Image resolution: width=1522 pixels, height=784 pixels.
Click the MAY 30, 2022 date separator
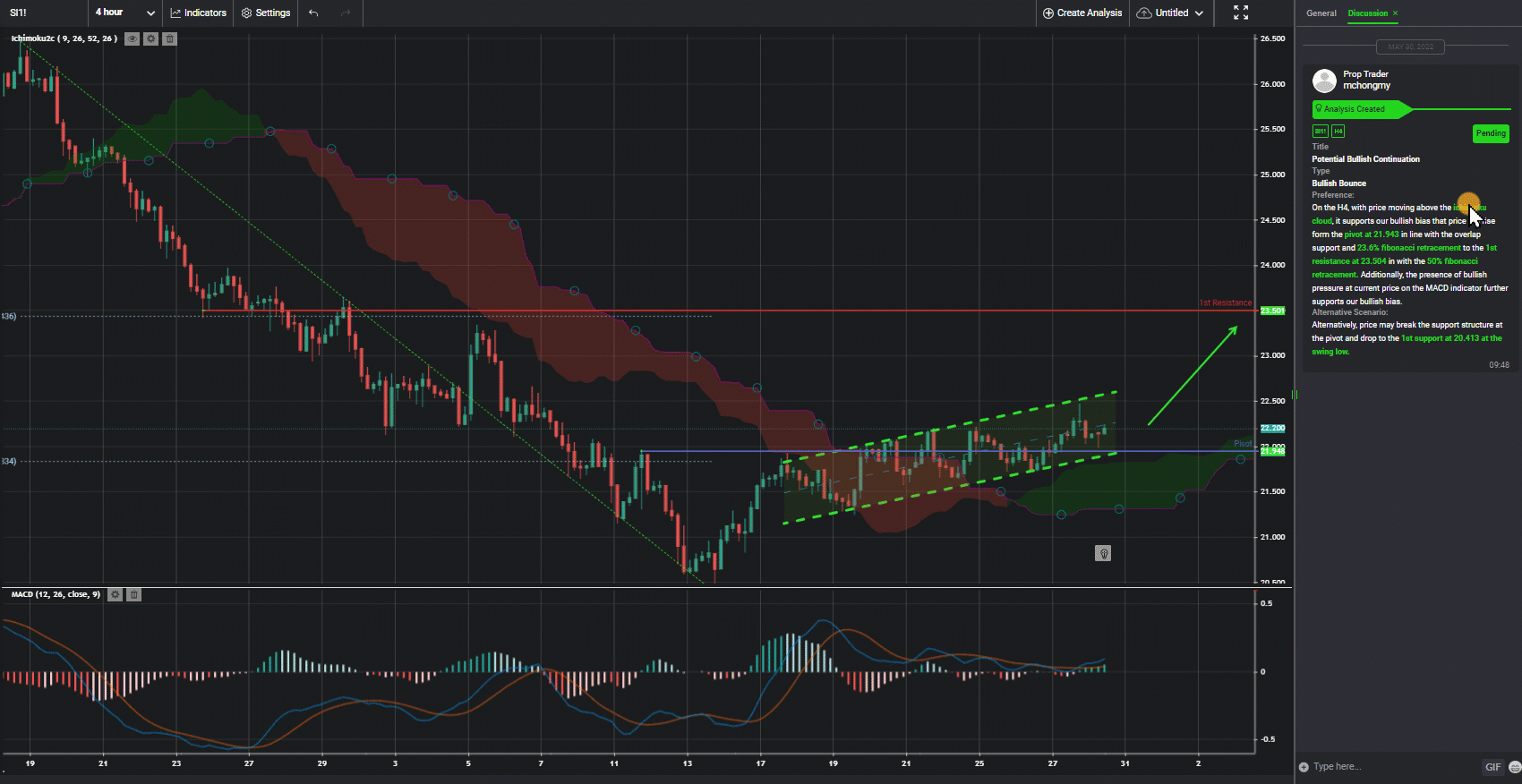pos(1410,47)
